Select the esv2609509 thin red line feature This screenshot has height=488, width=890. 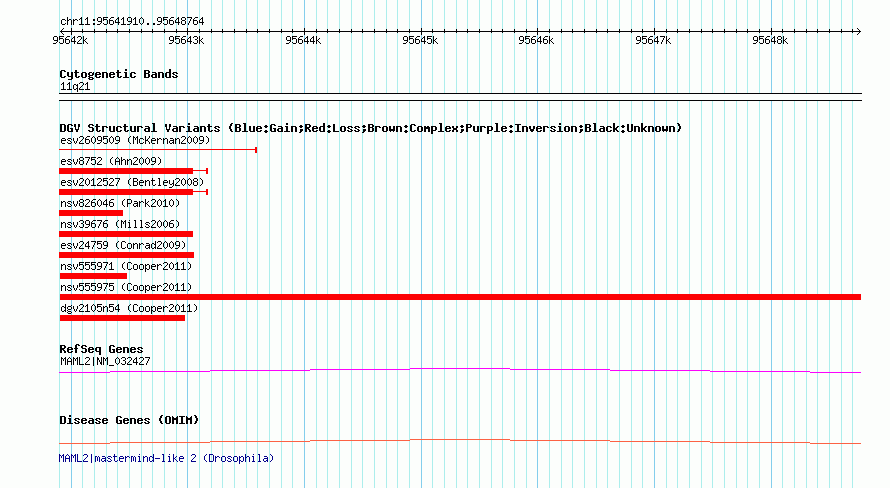(158, 150)
